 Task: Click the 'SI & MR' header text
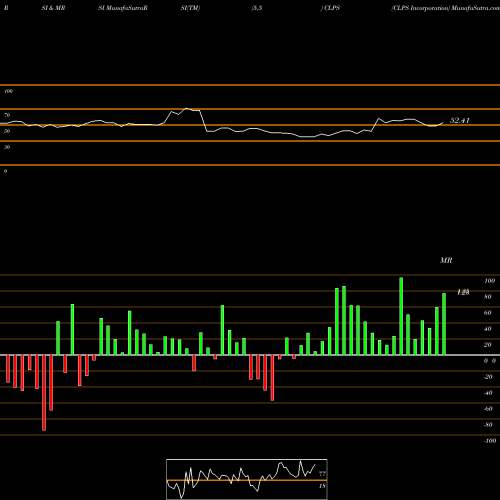pyautogui.click(x=53, y=8)
